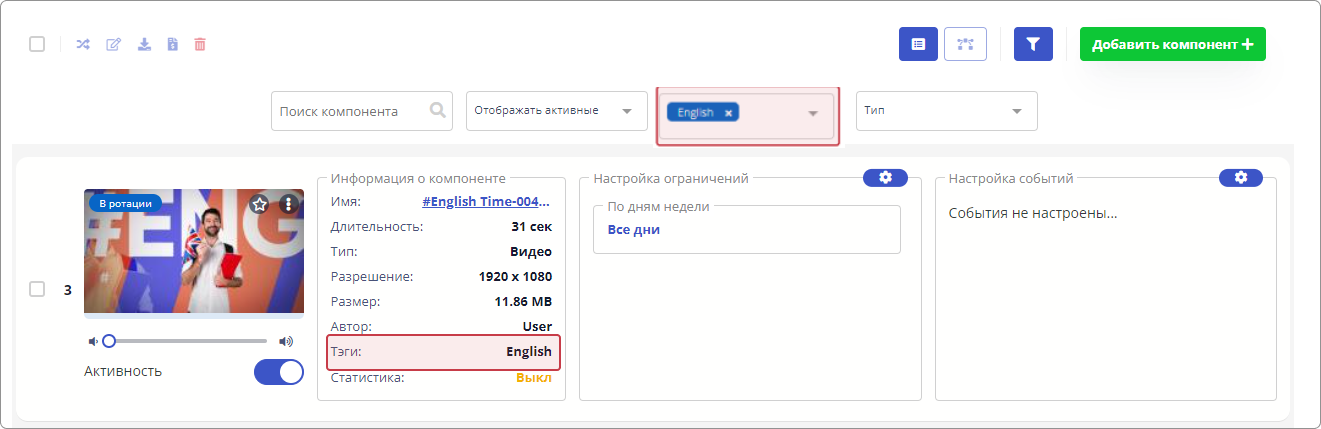This screenshot has height=429, width=1321.
Task: Click the edit pencil icon in toolbar
Action: (114, 44)
